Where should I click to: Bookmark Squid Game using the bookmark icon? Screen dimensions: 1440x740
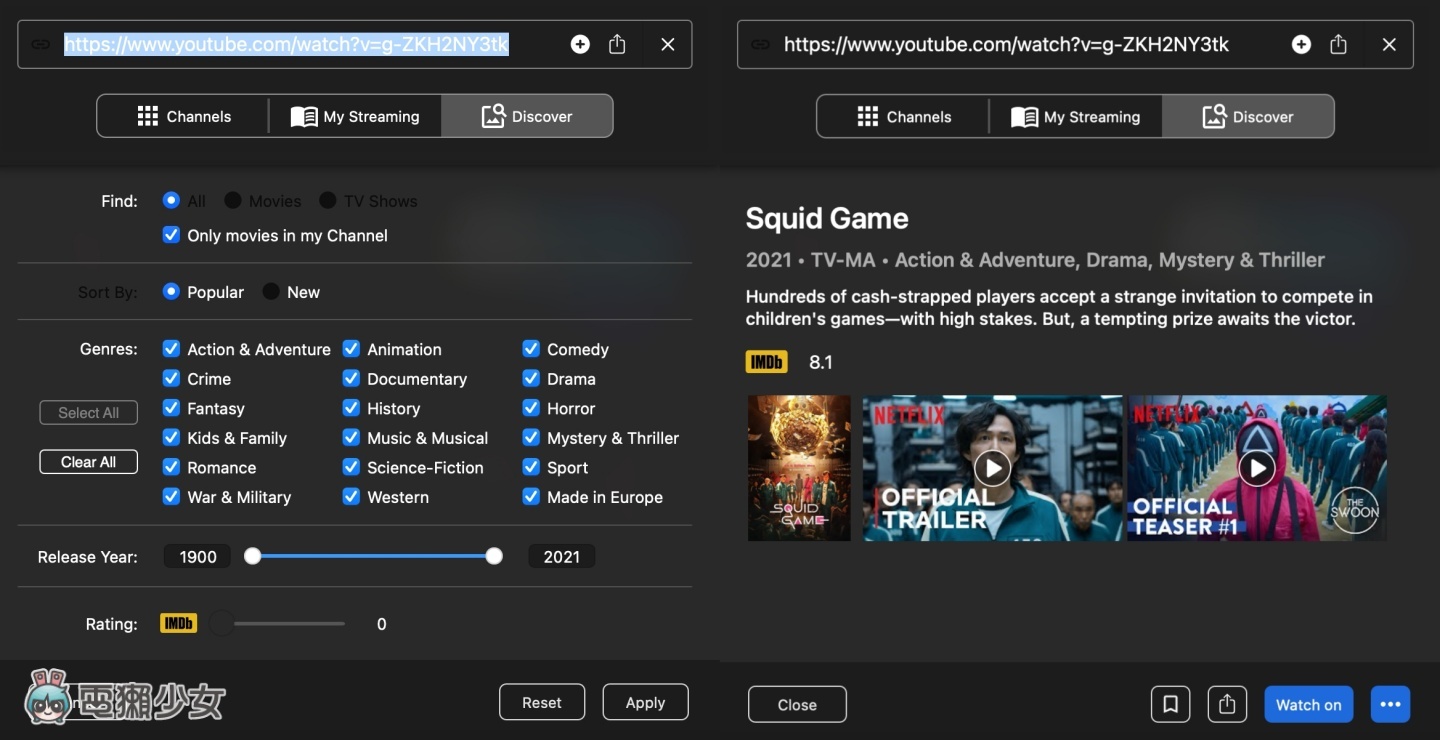click(1170, 704)
